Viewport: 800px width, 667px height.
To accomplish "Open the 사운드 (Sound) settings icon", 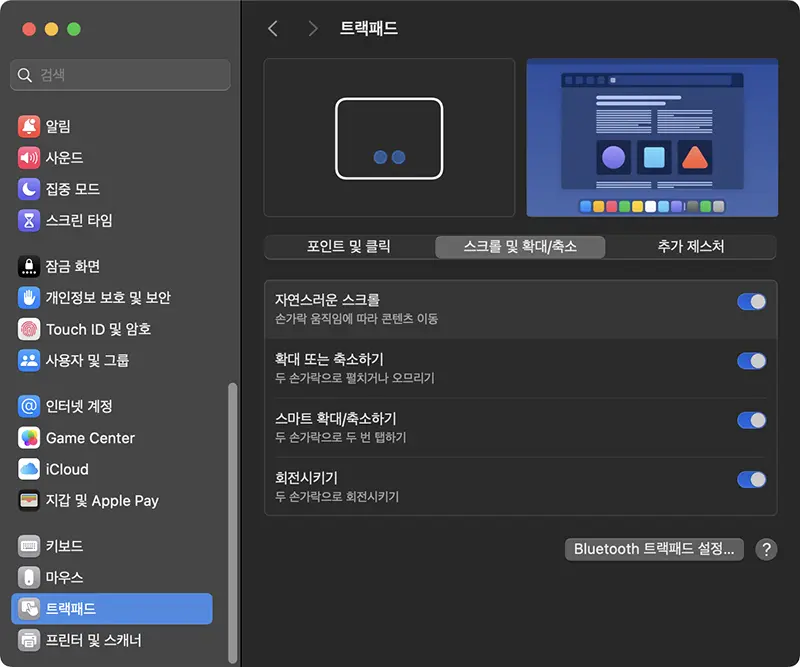I will (x=28, y=157).
